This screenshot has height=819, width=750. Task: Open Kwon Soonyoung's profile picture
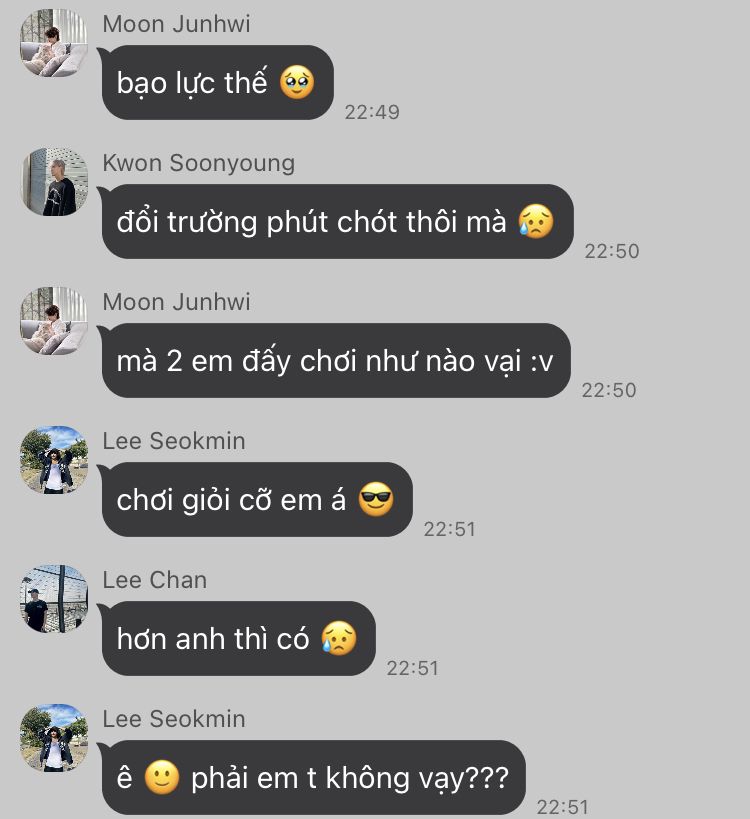54,182
